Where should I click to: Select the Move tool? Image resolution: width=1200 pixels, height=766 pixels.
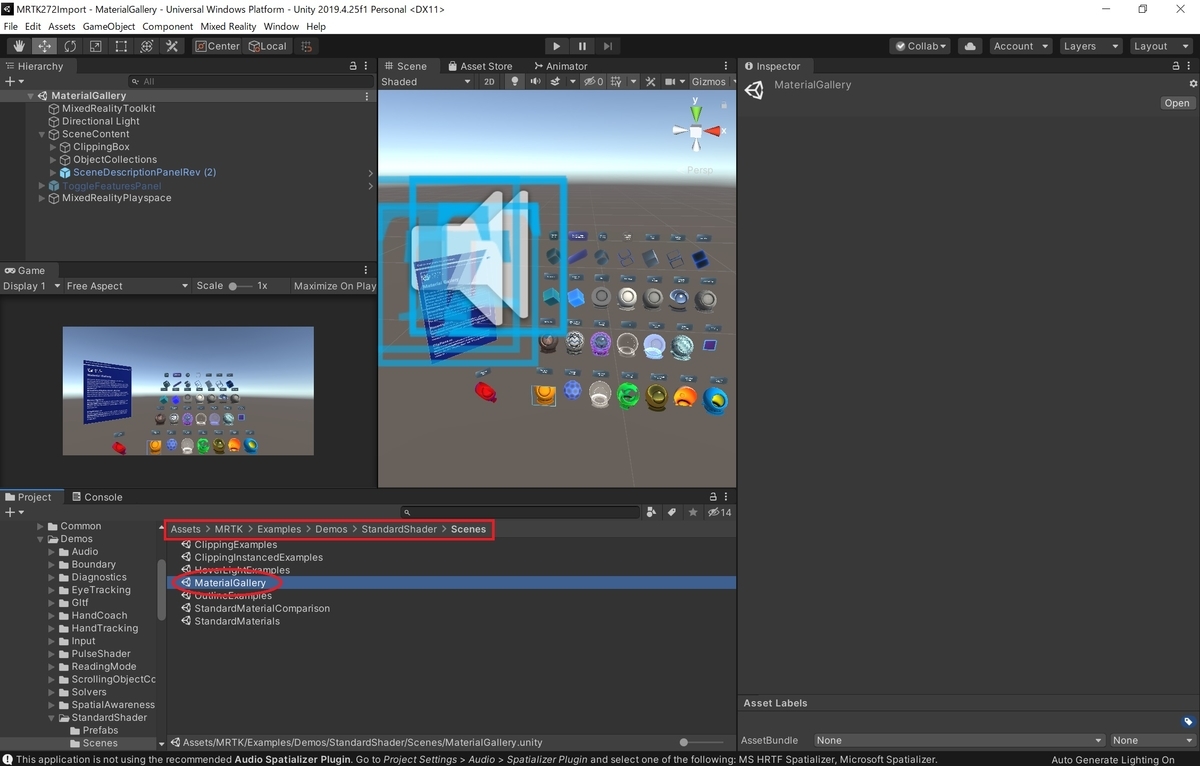[45, 46]
